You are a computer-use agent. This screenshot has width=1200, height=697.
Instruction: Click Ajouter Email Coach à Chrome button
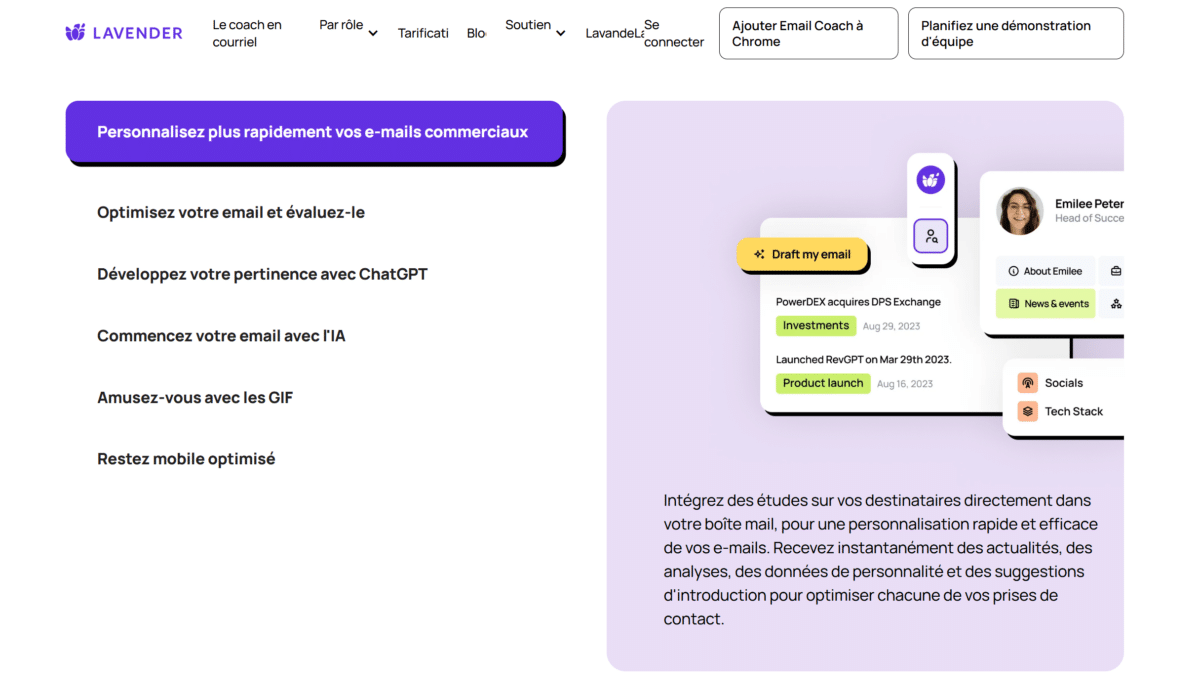tap(808, 33)
